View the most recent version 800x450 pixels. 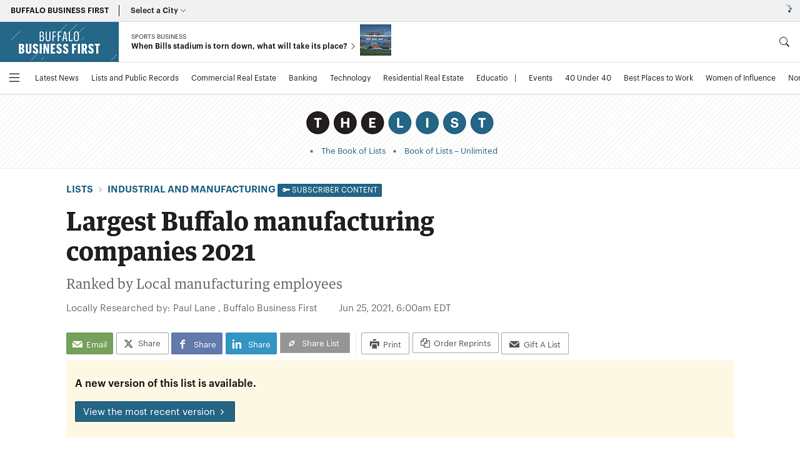coord(155,411)
